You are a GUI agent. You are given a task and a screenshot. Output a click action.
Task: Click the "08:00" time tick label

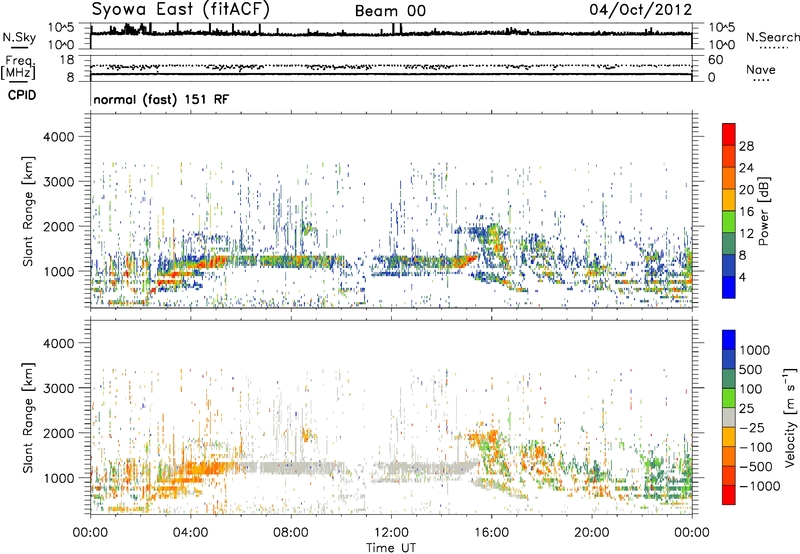coord(291,533)
